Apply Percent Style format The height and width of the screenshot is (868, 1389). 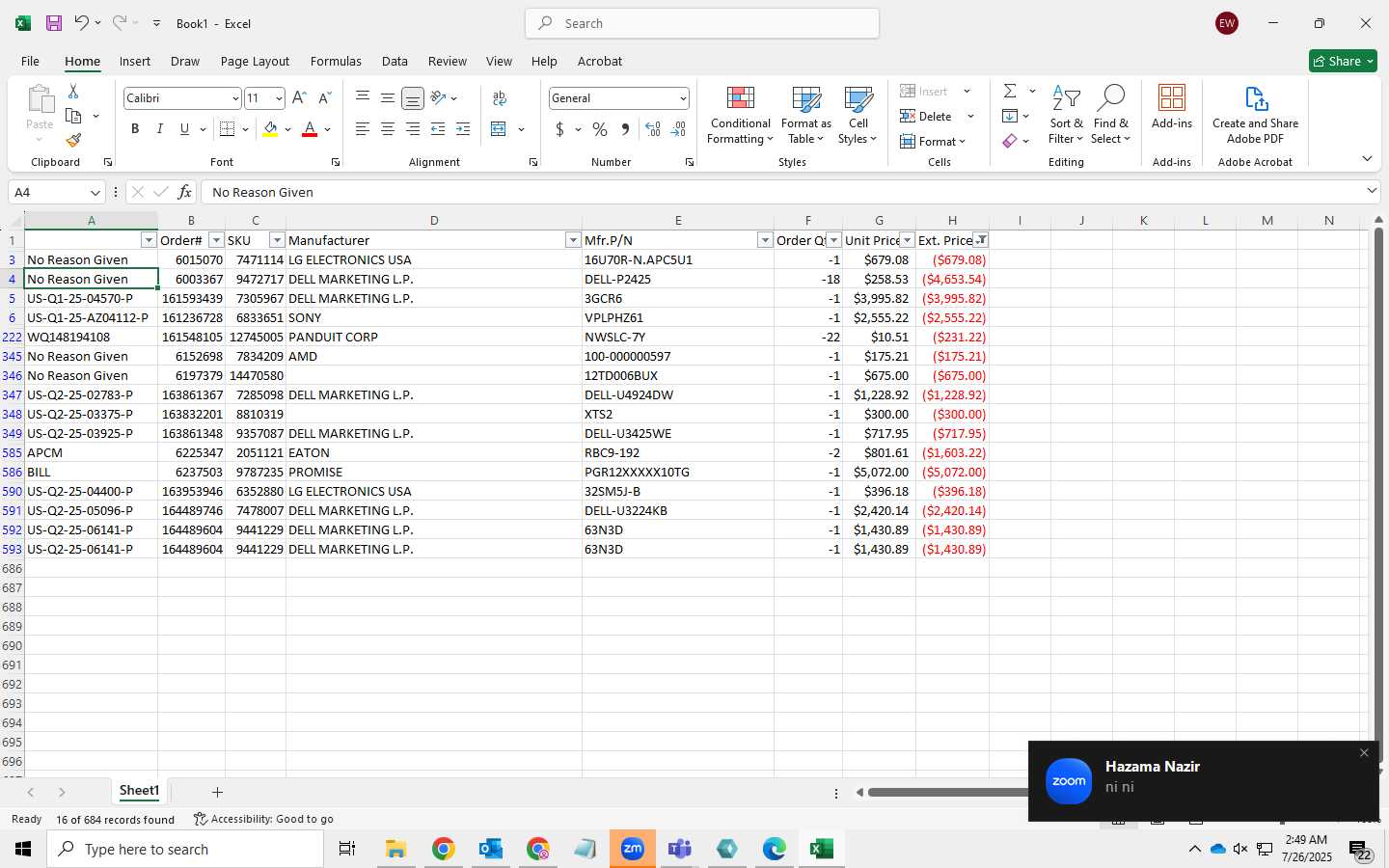[x=600, y=129]
